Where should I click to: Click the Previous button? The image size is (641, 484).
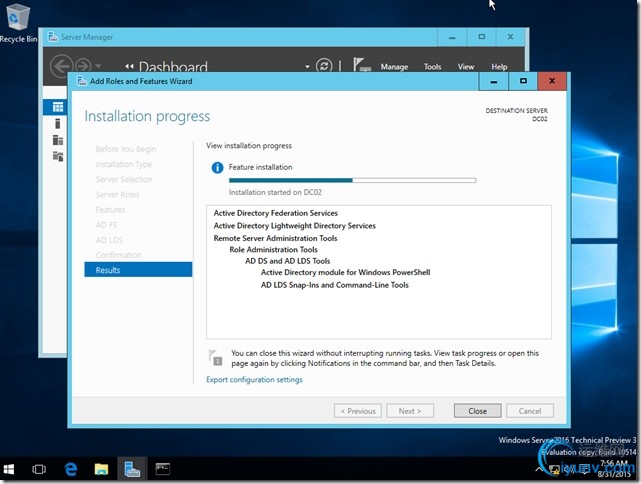coord(358,411)
